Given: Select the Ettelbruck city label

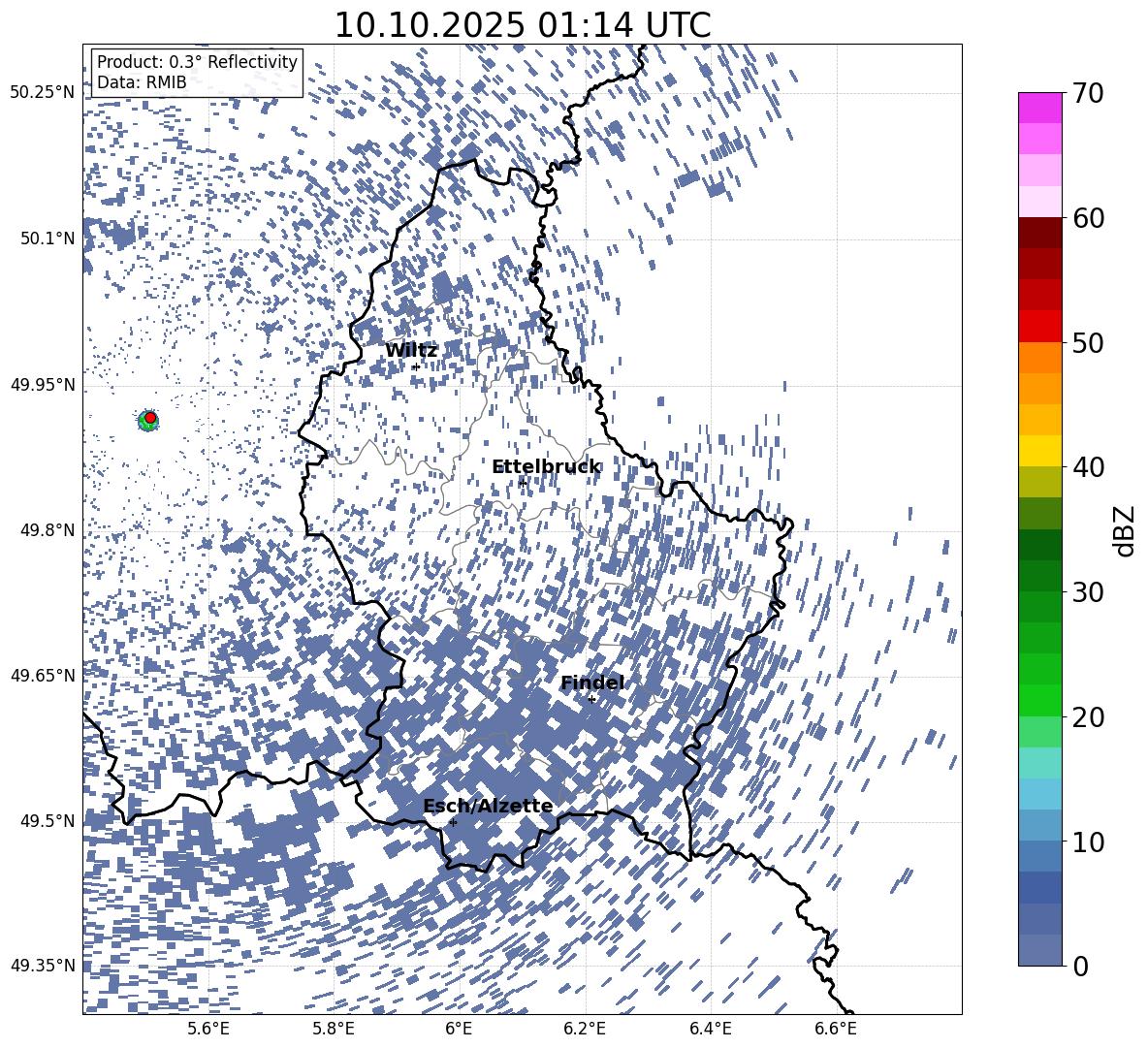Looking at the screenshot, I should point(545,467).
